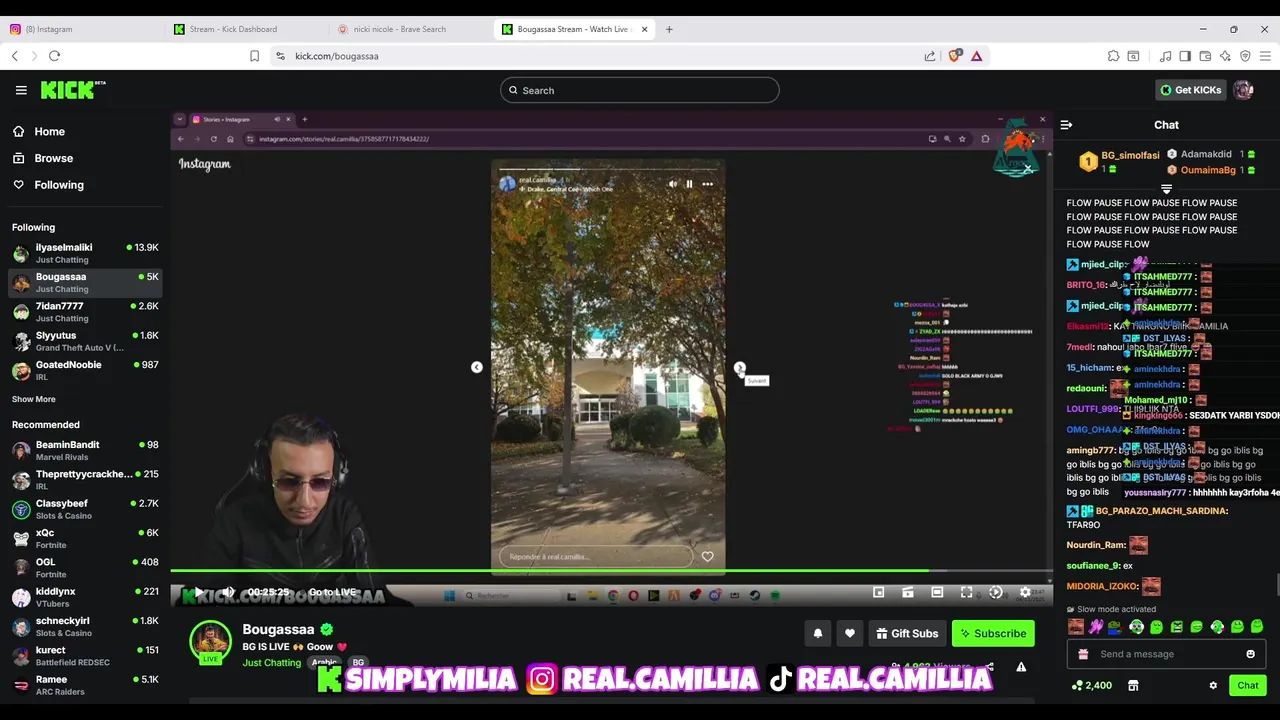1280x720 pixels.
Task: Click the Arabic language tag
Action: (x=324, y=663)
